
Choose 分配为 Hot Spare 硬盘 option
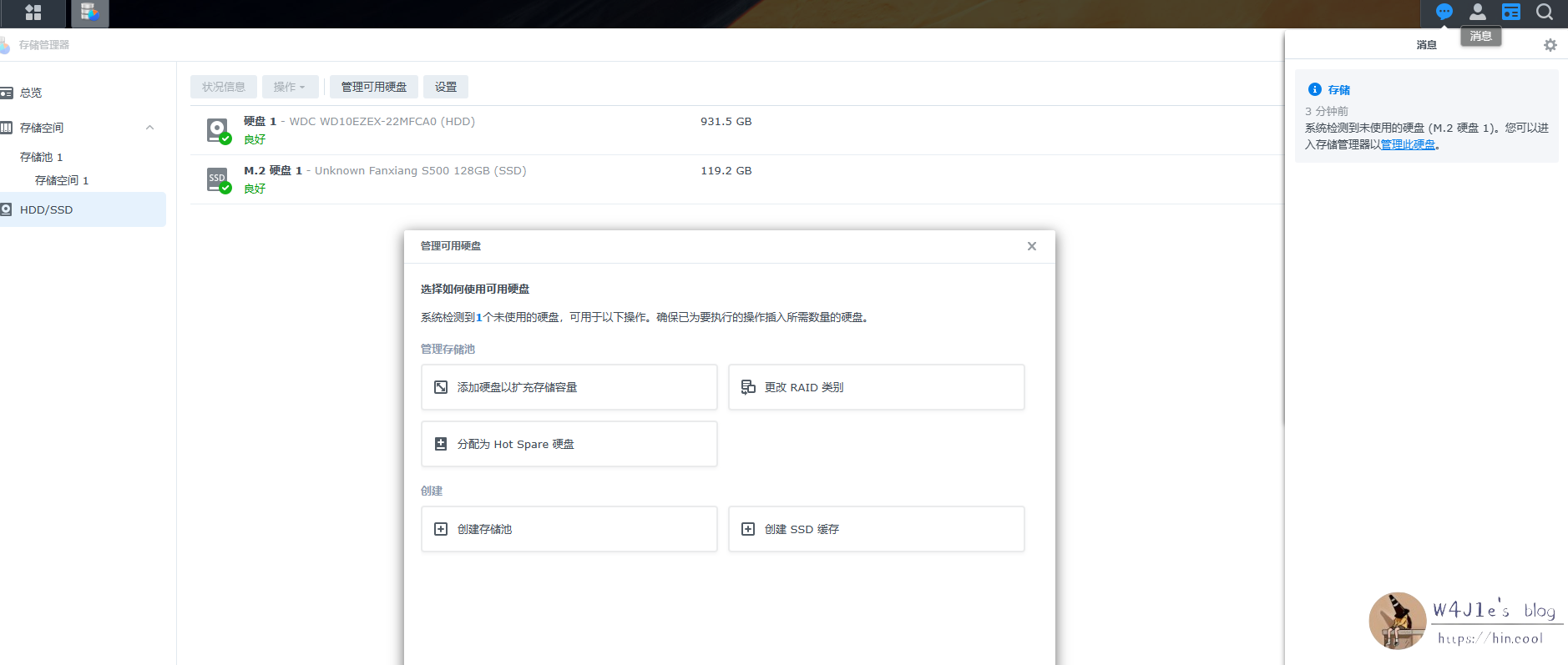(569, 444)
